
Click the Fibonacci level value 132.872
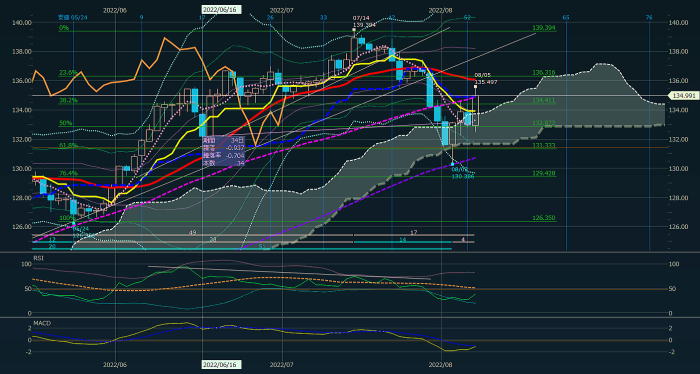pos(544,123)
